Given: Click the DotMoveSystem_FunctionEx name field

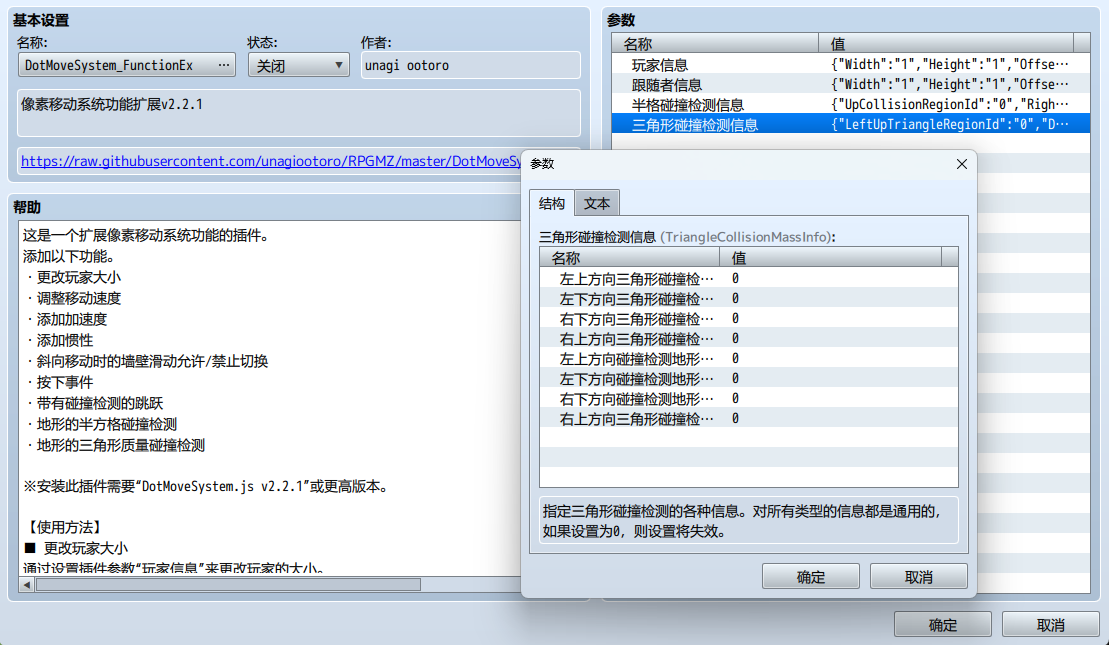Looking at the screenshot, I should (x=127, y=65).
